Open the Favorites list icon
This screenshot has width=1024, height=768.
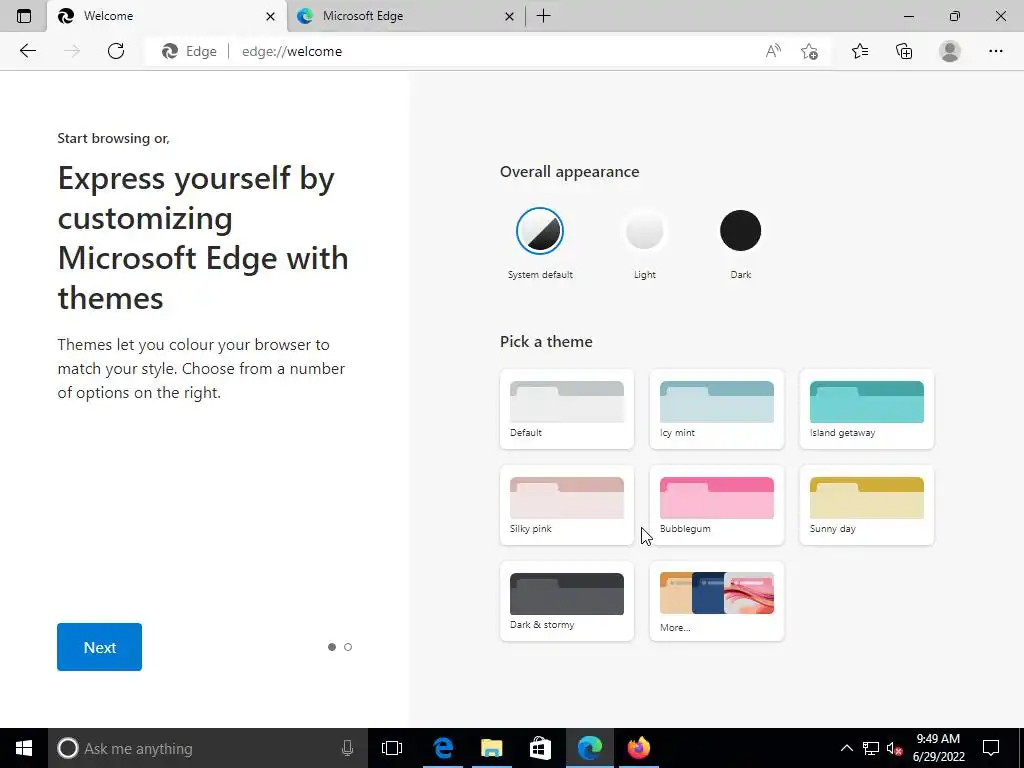coord(860,51)
